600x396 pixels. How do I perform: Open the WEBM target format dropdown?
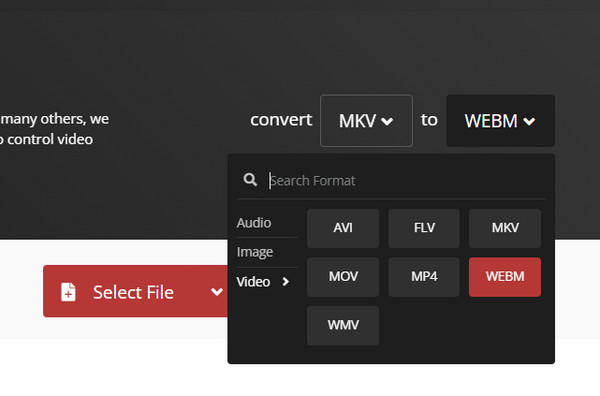[500, 121]
